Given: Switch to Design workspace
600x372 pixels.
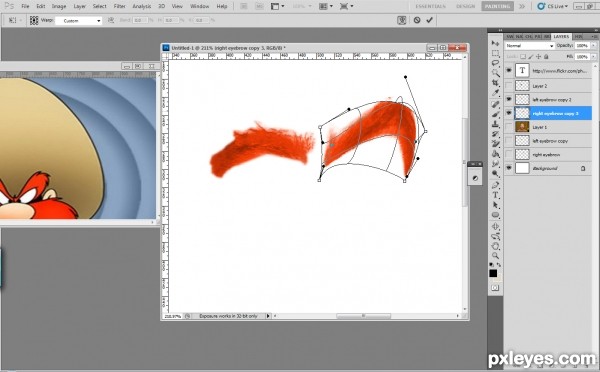Looking at the screenshot, I should click(x=466, y=6).
